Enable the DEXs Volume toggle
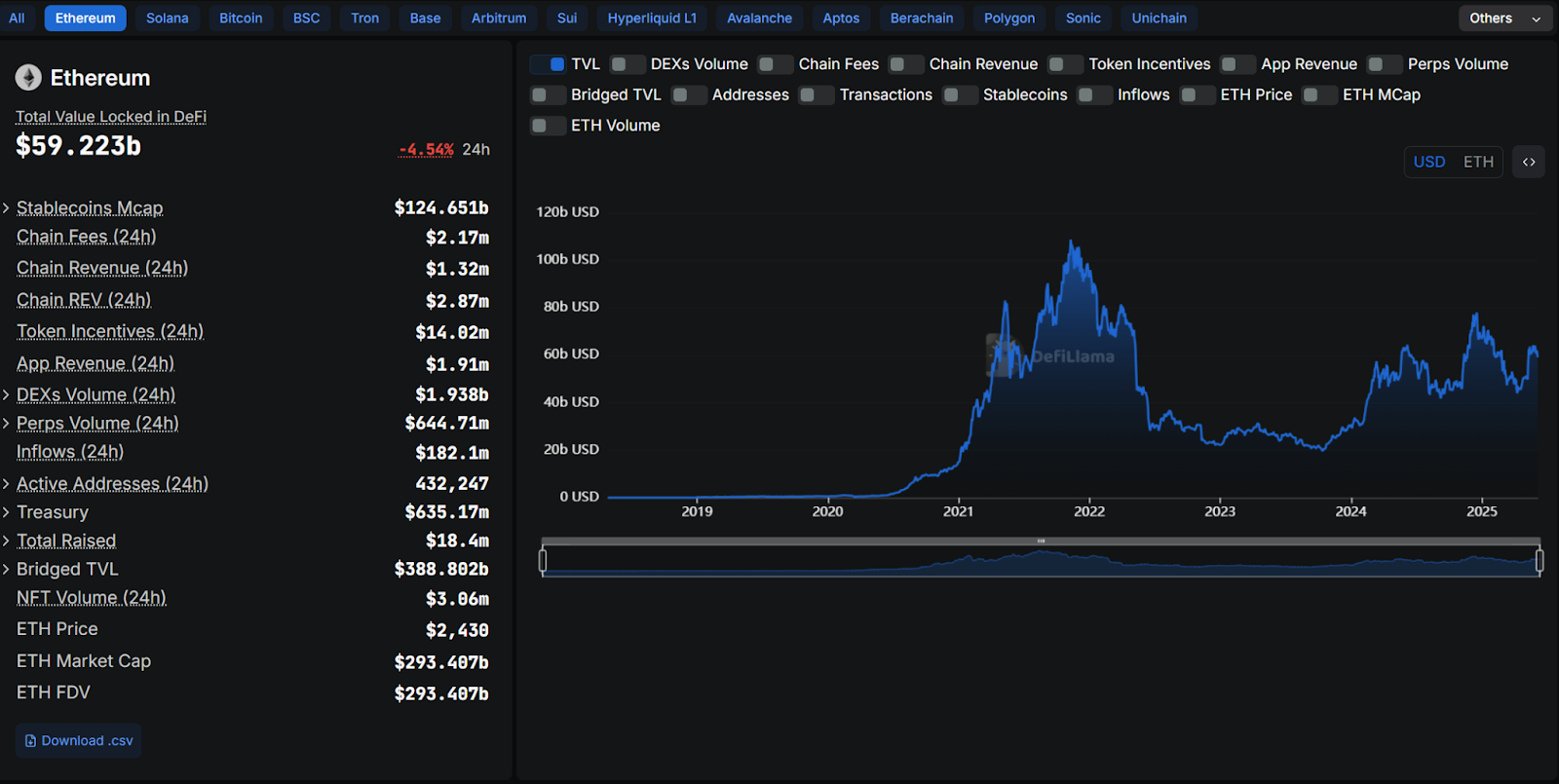1559x784 pixels. [x=627, y=64]
